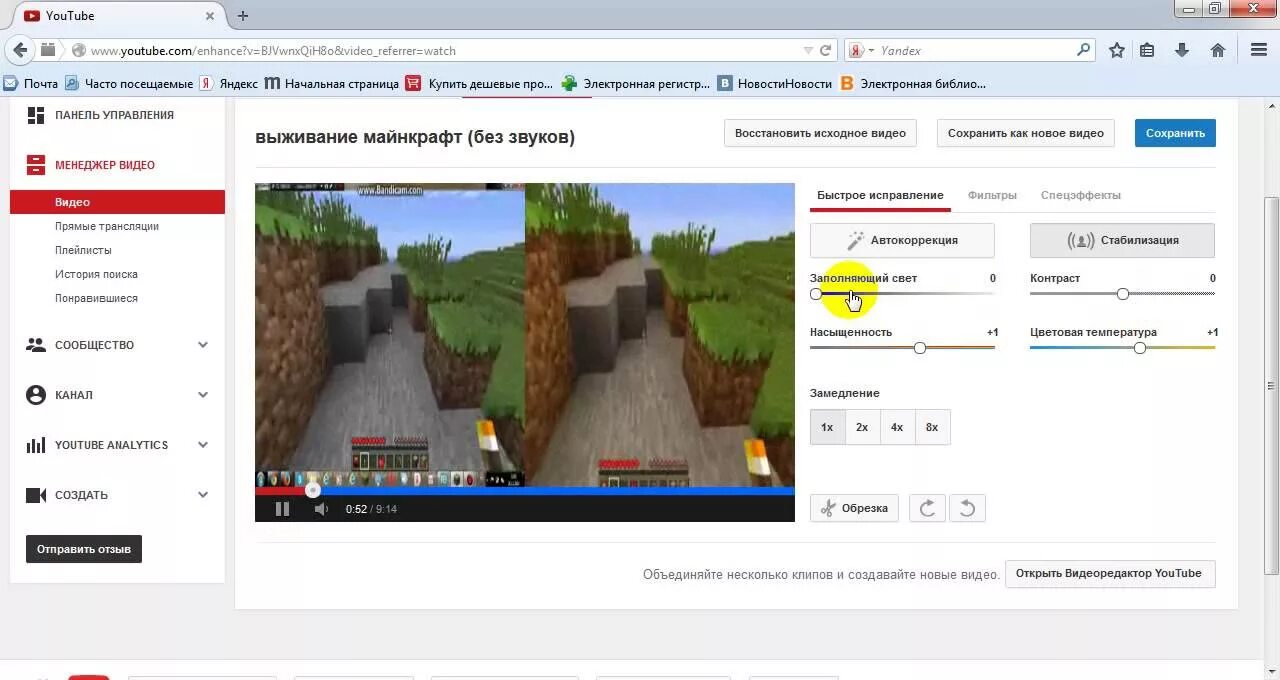This screenshot has width=1280, height=680.
Task: Open Начальная страница bookmark
Action: point(331,84)
